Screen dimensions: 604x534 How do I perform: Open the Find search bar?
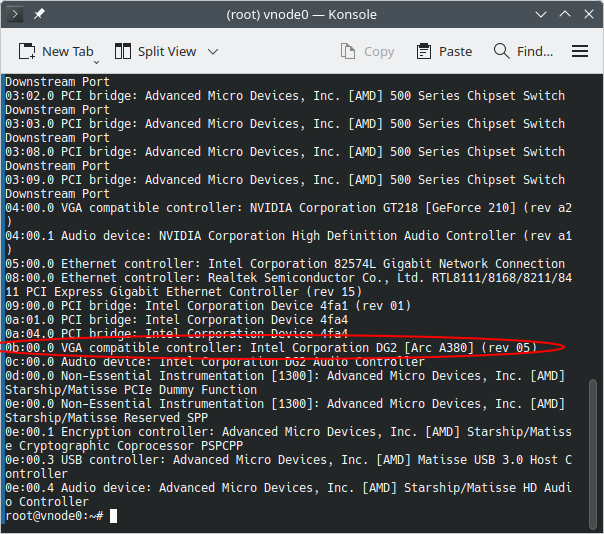click(523, 51)
